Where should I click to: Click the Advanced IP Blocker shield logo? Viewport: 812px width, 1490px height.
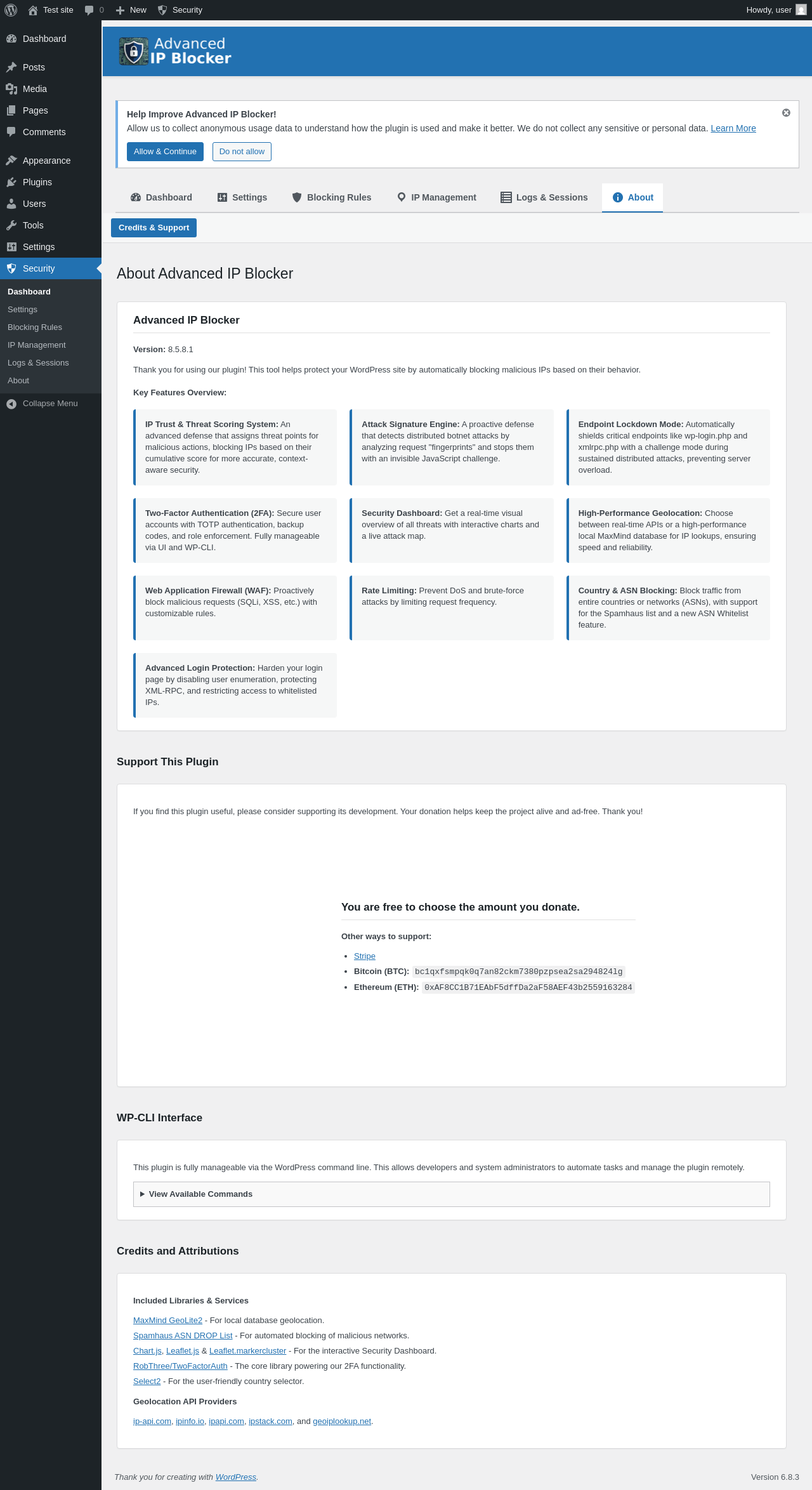click(x=133, y=51)
